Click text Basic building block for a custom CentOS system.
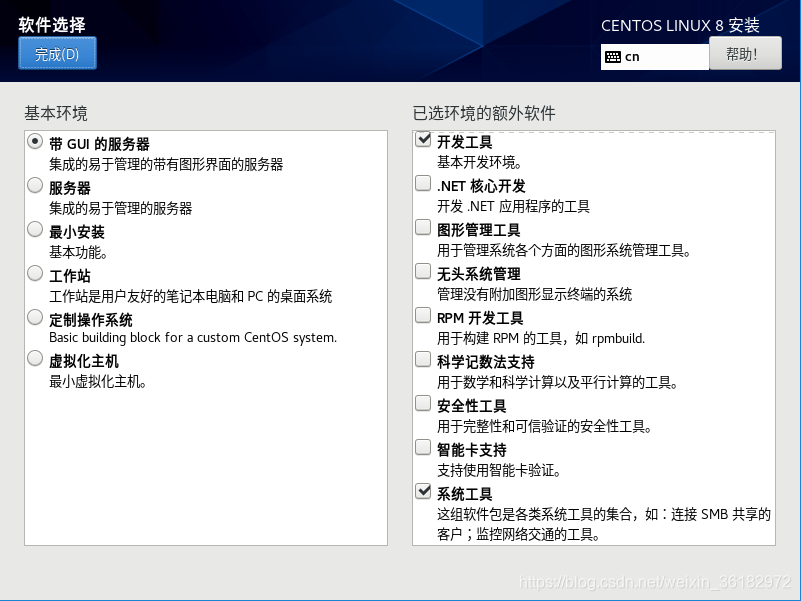Image resolution: width=801 pixels, height=601 pixels. tap(193, 338)
